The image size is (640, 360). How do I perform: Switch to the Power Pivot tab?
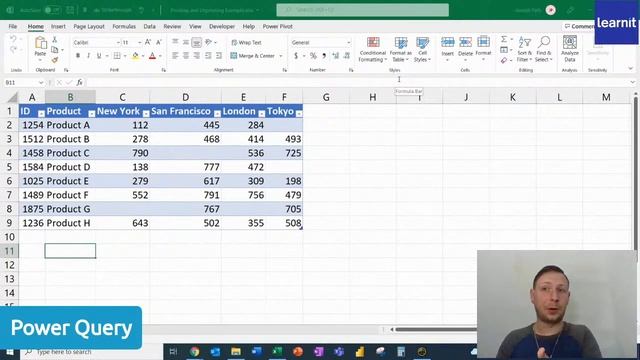point(278,26)
